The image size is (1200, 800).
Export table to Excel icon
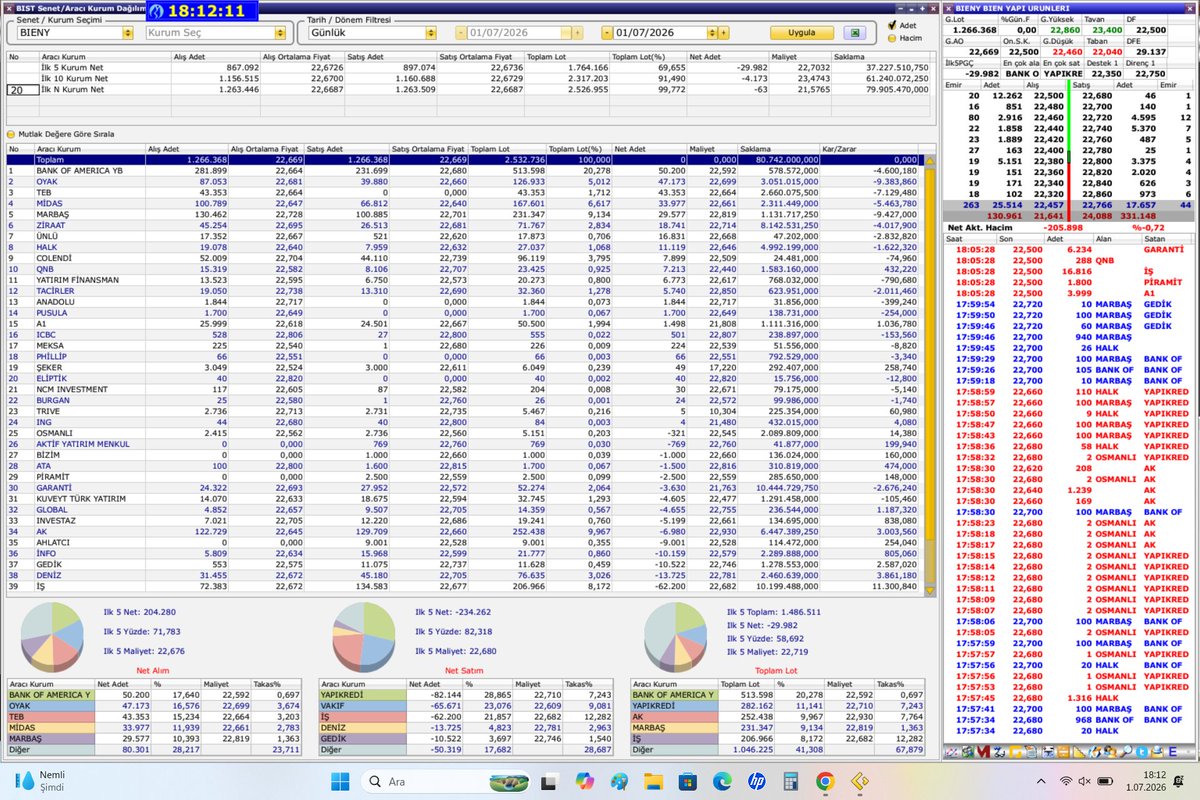(x=853, y=32)
